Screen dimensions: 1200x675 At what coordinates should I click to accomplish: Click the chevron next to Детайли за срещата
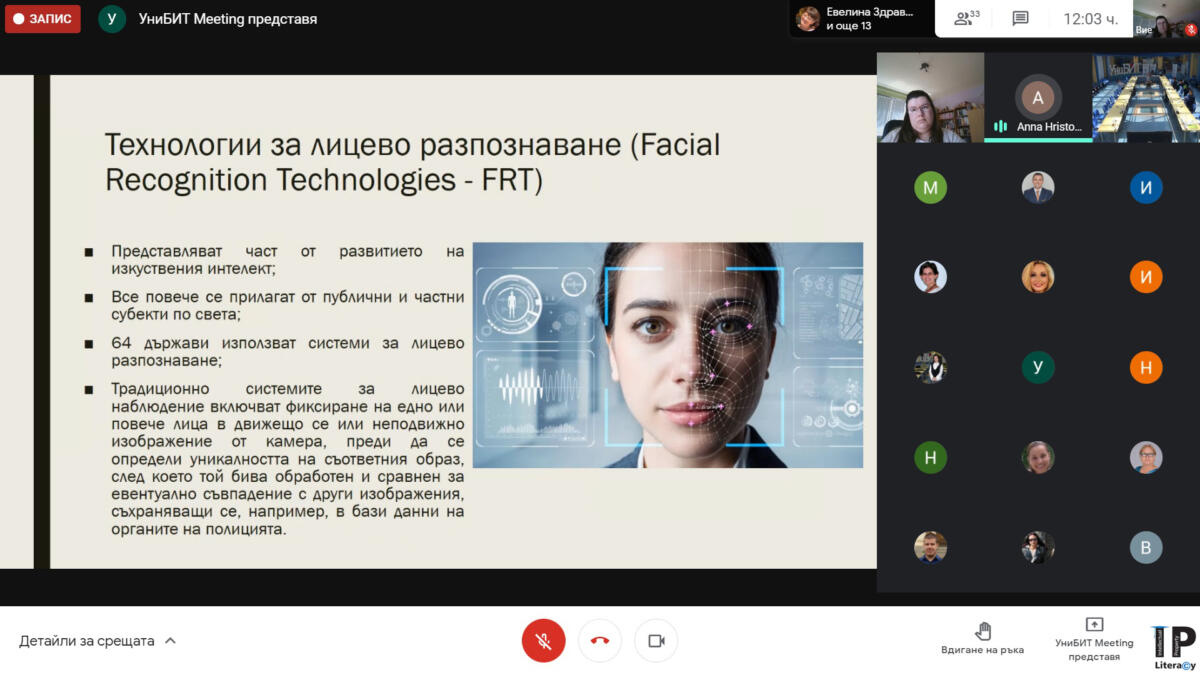(x=170, y=641)
